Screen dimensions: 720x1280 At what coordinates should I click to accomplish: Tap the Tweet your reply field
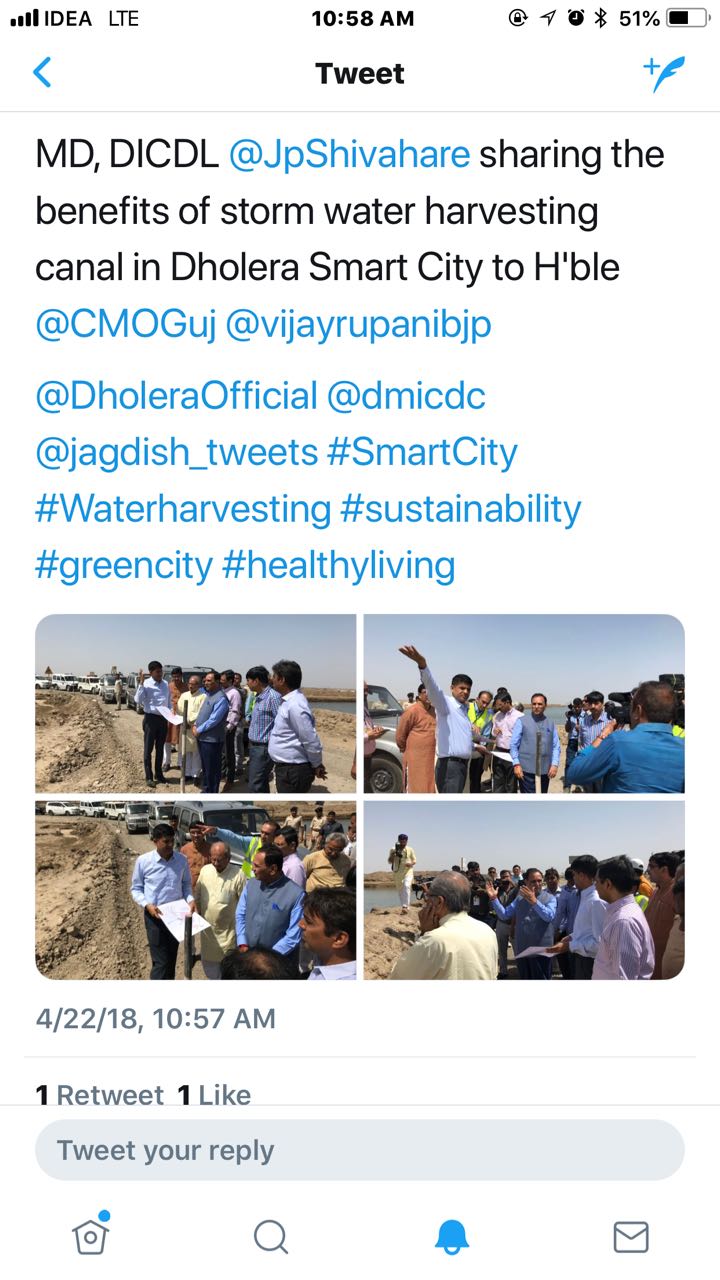(360, 1150)
